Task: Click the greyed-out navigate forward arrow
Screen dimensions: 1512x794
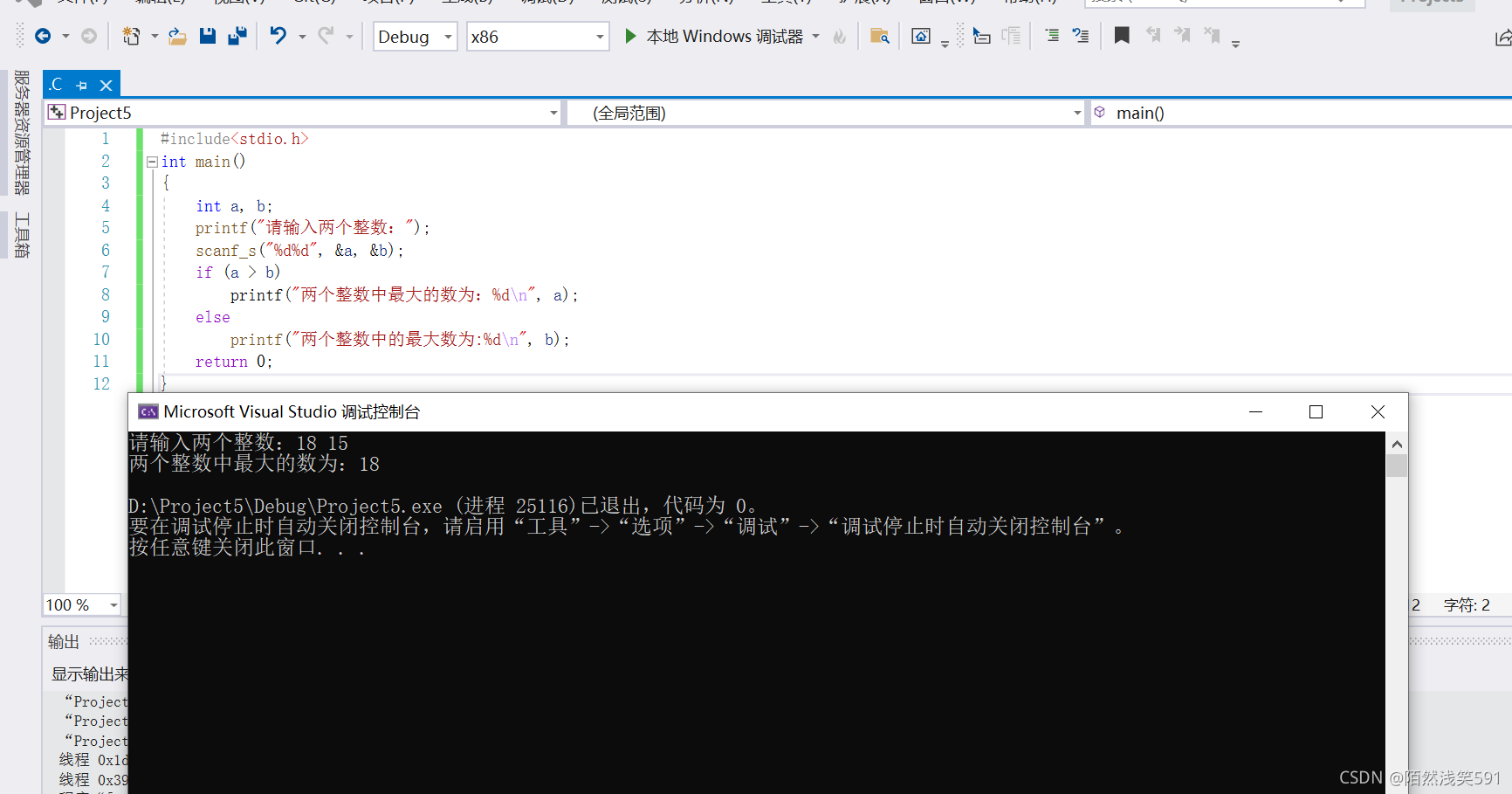Action: [x=89, y=36]
